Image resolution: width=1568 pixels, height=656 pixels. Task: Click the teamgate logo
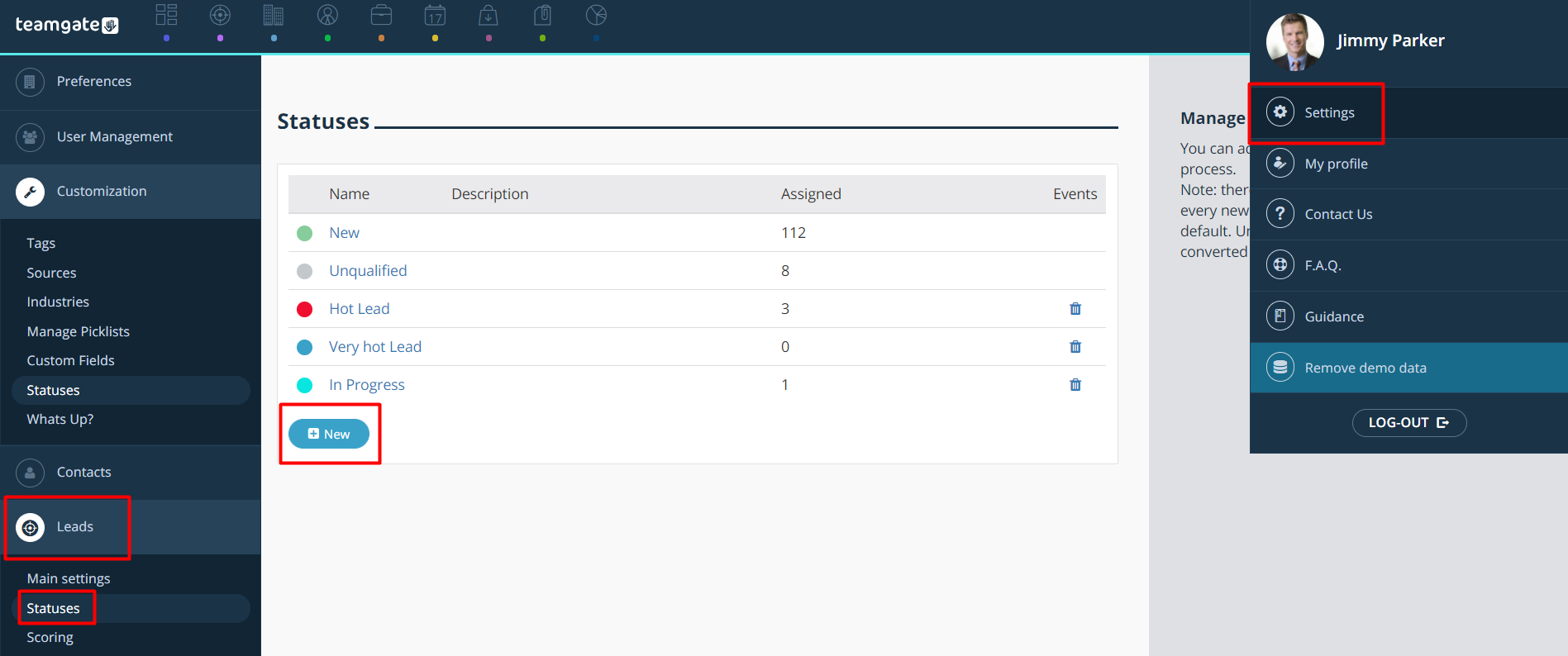(x=67, y=25)
